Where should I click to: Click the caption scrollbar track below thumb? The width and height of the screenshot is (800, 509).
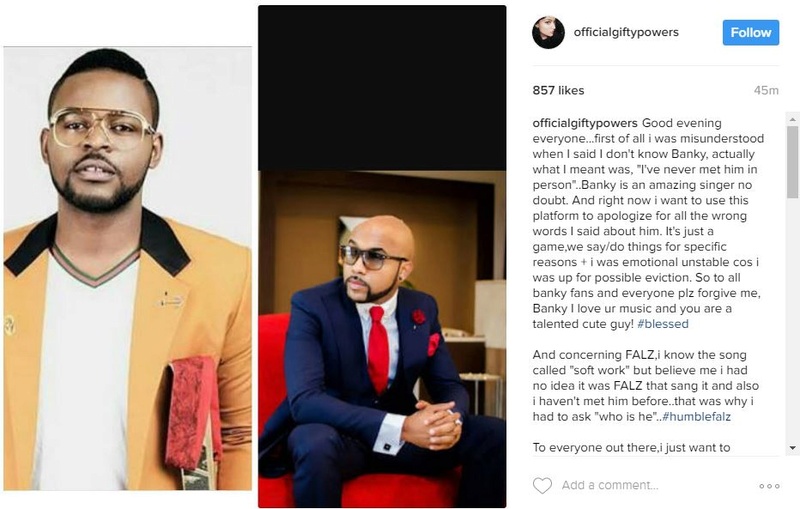pos(792,320)
